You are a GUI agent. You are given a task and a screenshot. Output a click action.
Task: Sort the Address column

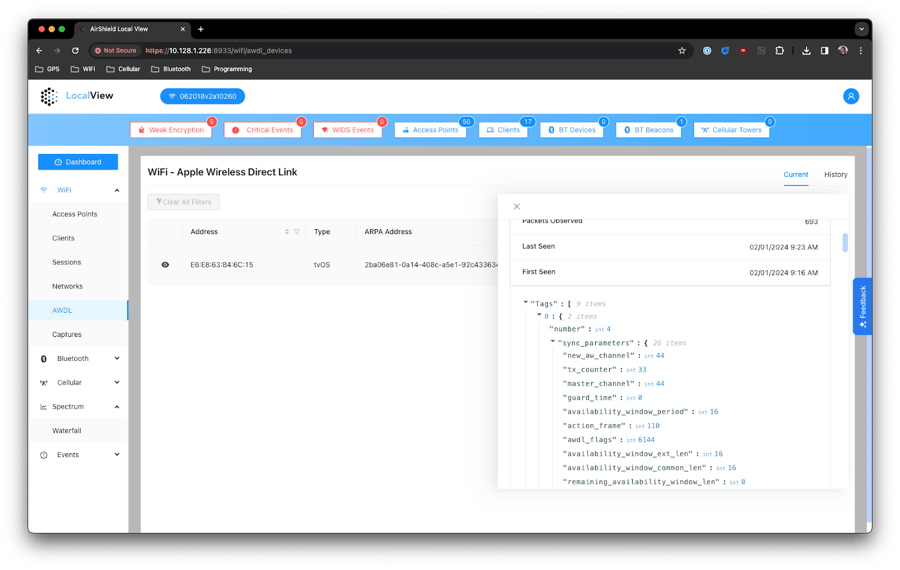287,232
